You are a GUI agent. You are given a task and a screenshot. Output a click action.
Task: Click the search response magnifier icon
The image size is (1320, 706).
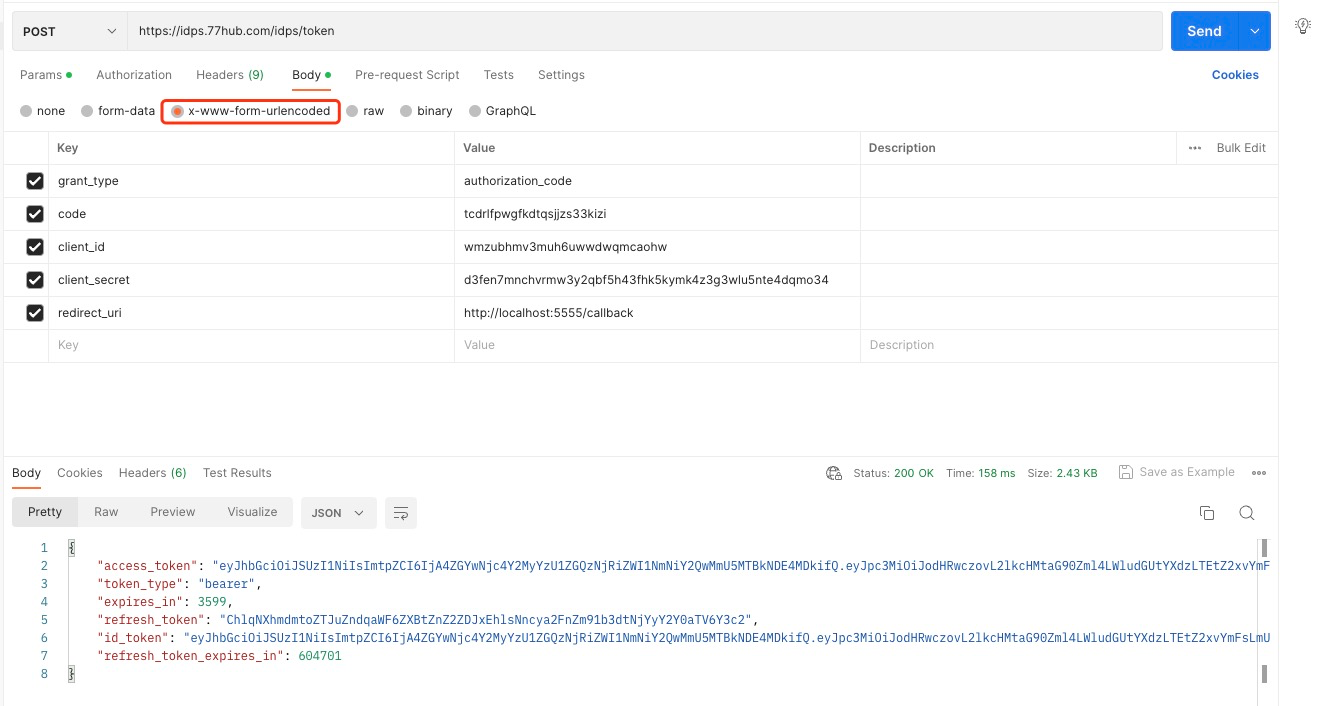(1246, 513)
